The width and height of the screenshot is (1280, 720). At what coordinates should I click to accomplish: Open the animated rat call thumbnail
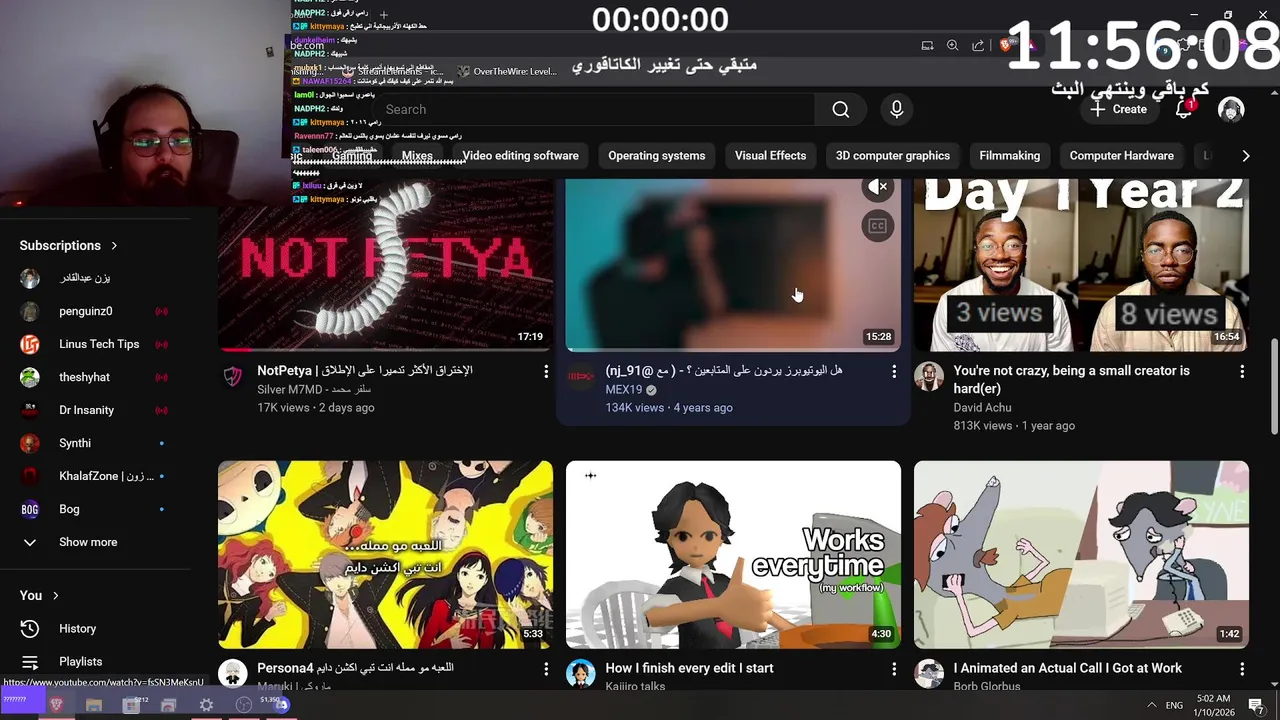[1081, 555]
